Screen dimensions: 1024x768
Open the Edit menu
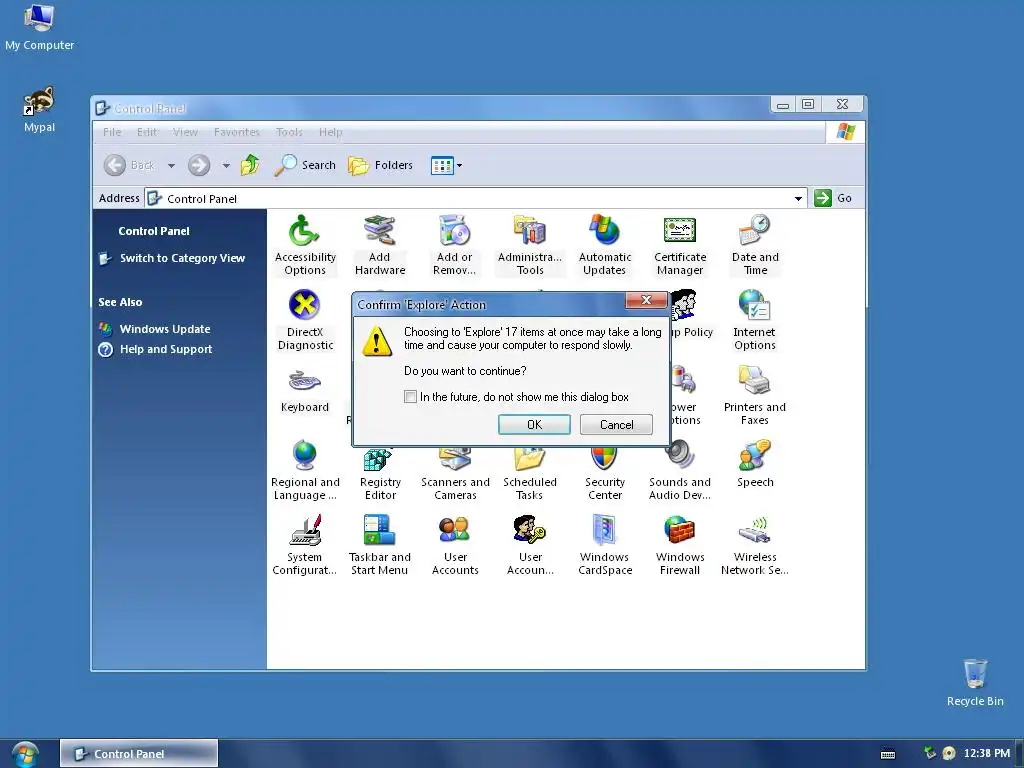coord(147,132)
